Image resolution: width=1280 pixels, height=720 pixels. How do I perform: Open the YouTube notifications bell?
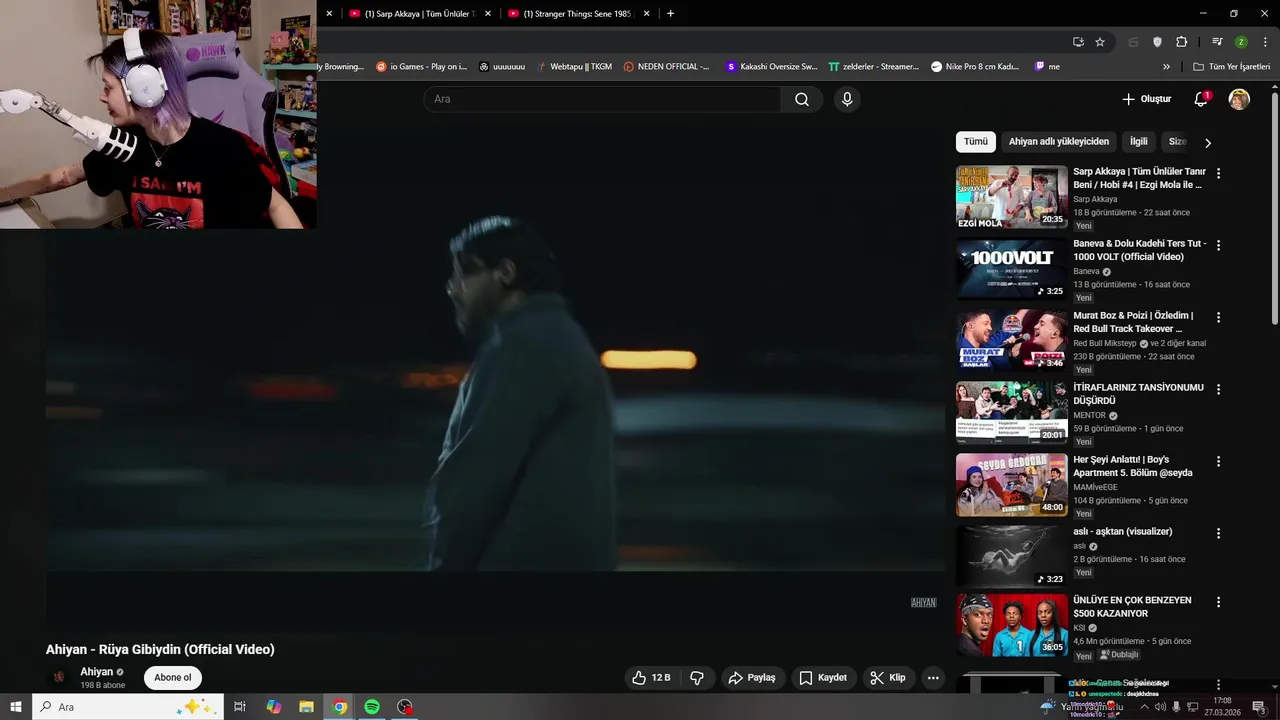click(x=1201, y=99)
